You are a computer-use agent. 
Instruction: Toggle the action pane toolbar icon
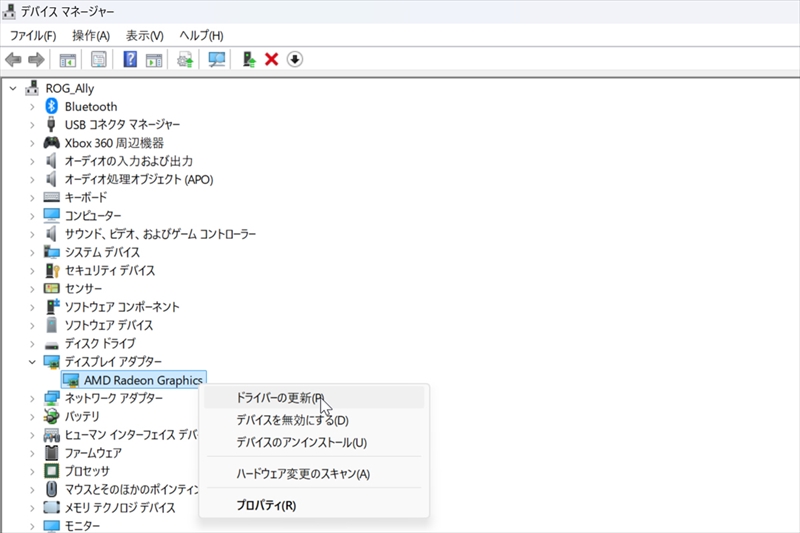pyautogui.click(x=154, y=60)
